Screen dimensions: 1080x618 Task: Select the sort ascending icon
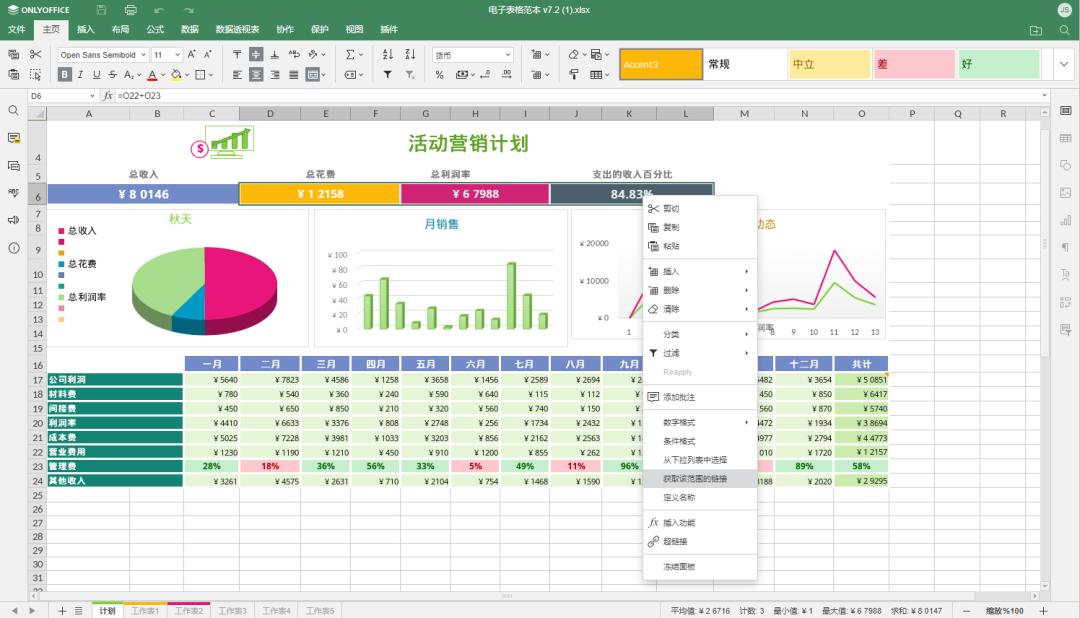point(388,54)
